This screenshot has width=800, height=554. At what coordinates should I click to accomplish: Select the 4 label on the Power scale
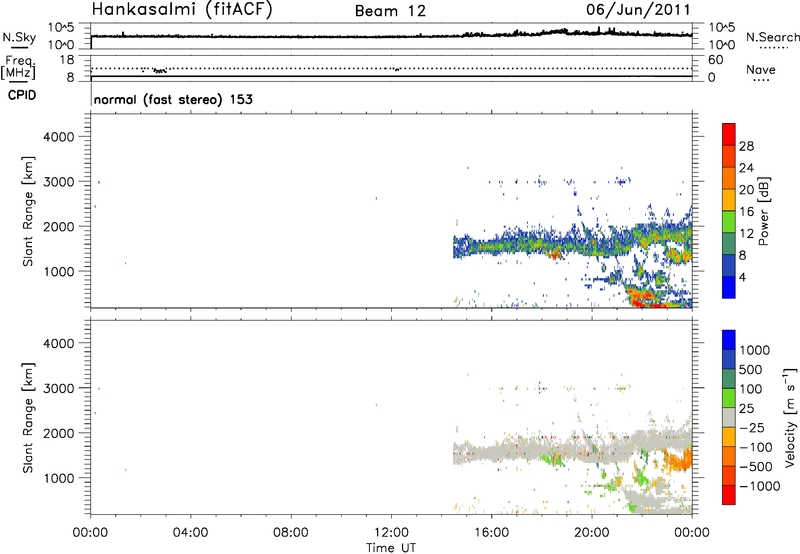tap(742, 278)
